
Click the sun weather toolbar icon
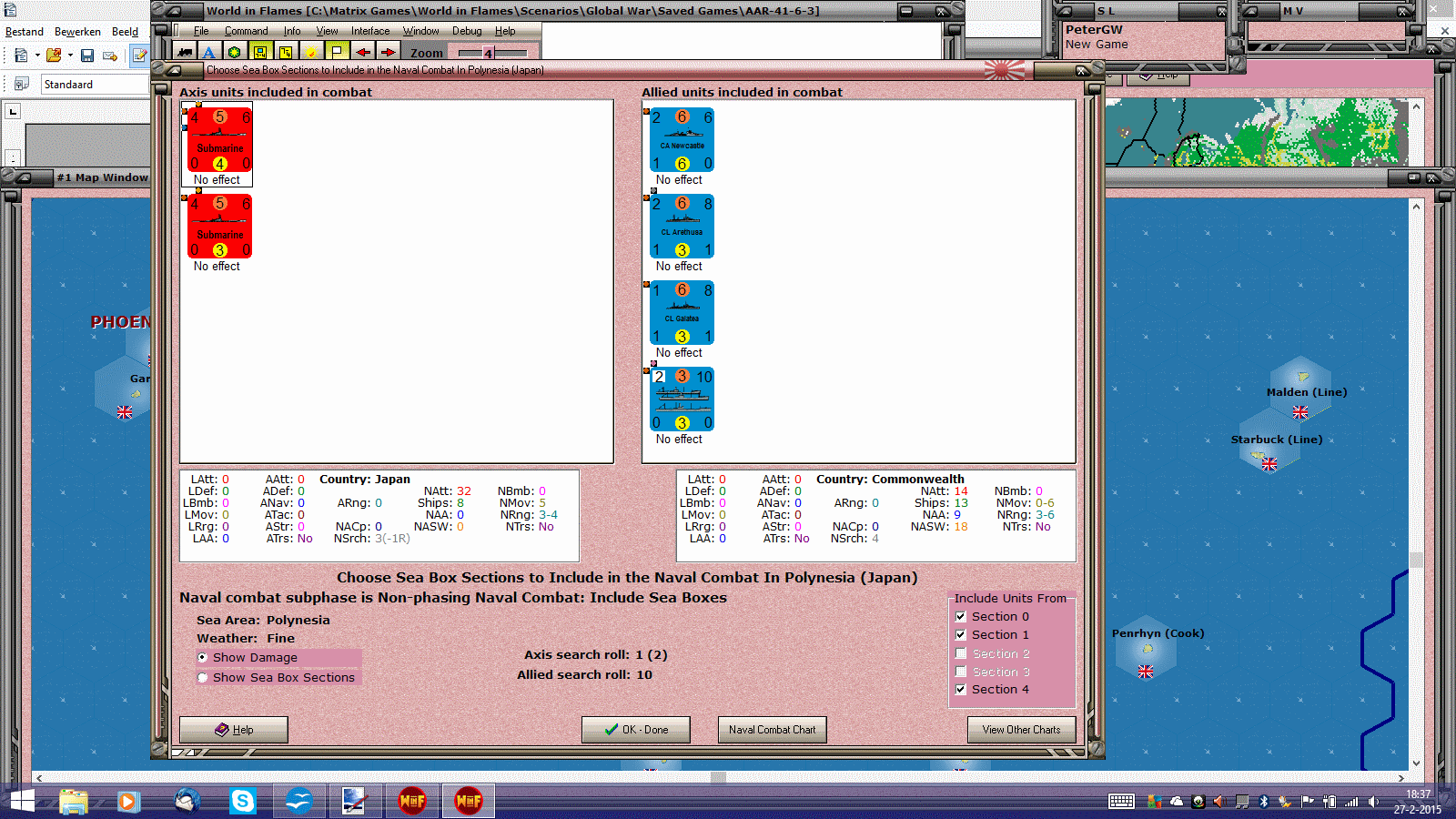click(311, 53)
